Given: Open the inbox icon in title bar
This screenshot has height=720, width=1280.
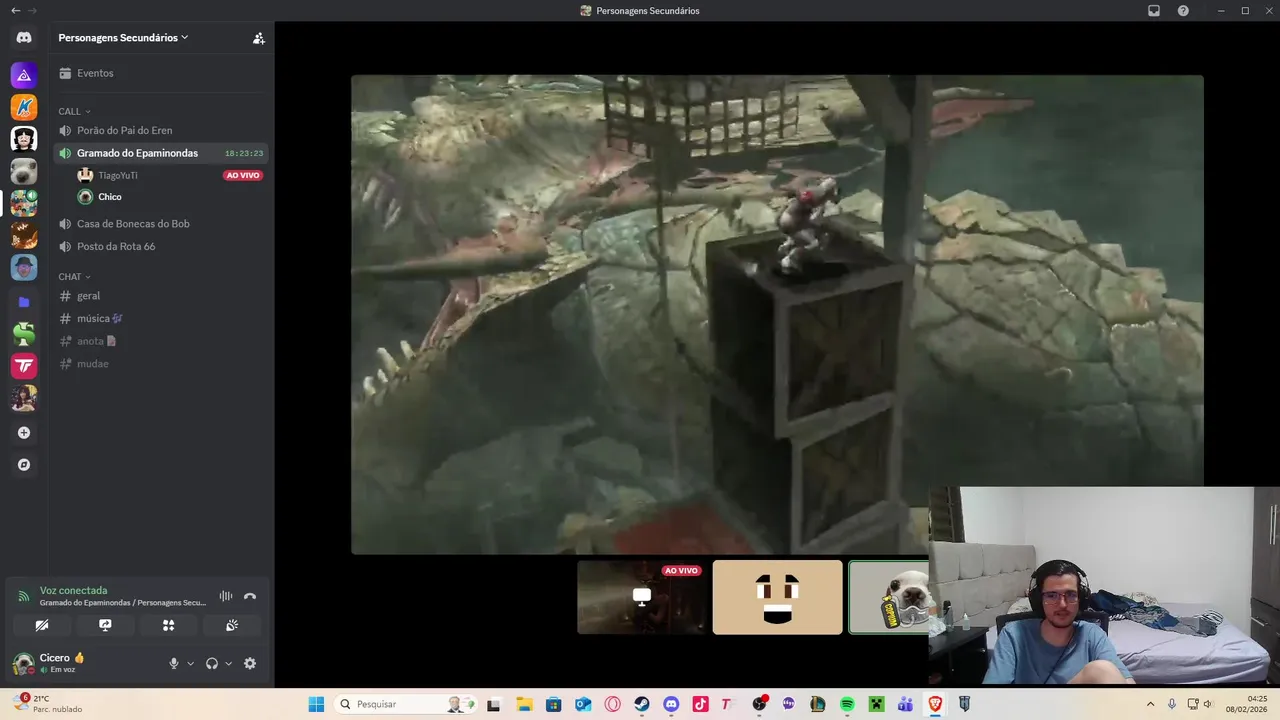Looking at the screenshot, I should tap(1154, 10).
